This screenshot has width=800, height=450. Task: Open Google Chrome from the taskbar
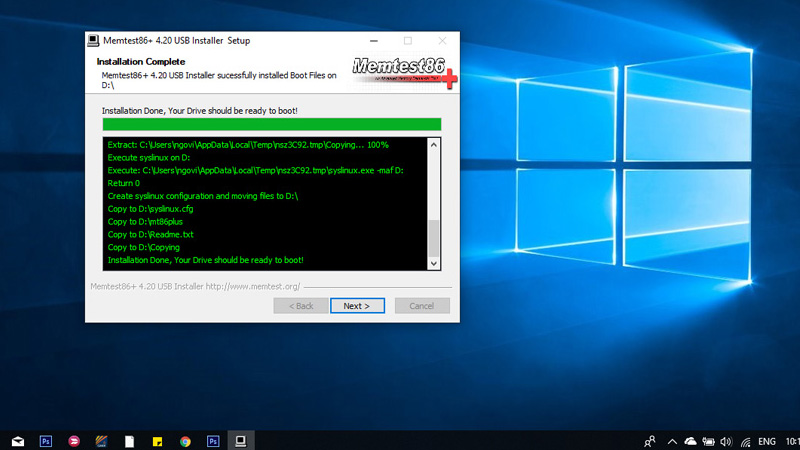coord(185,441)
